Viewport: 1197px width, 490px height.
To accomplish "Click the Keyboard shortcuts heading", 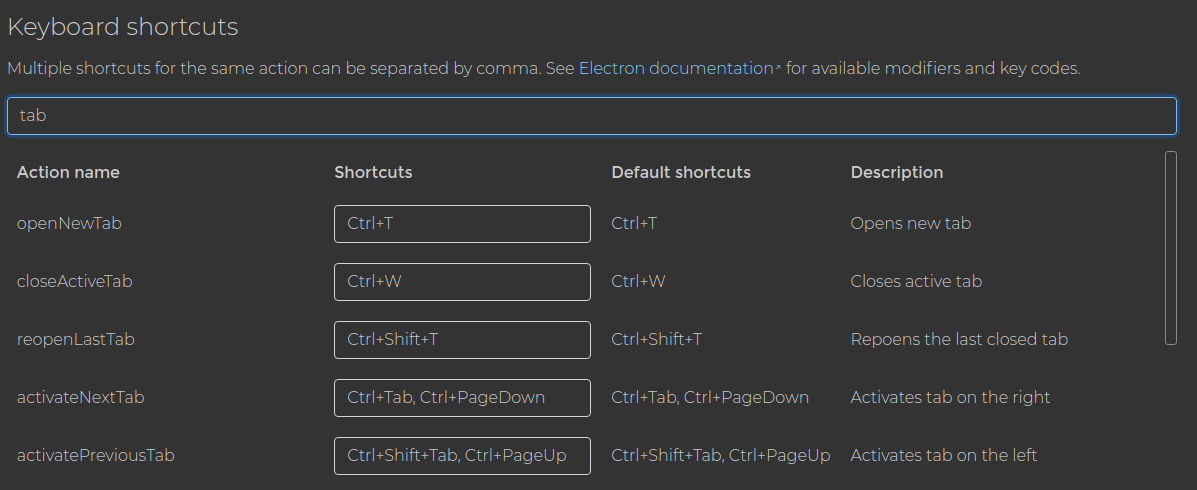I will [123, 27].
